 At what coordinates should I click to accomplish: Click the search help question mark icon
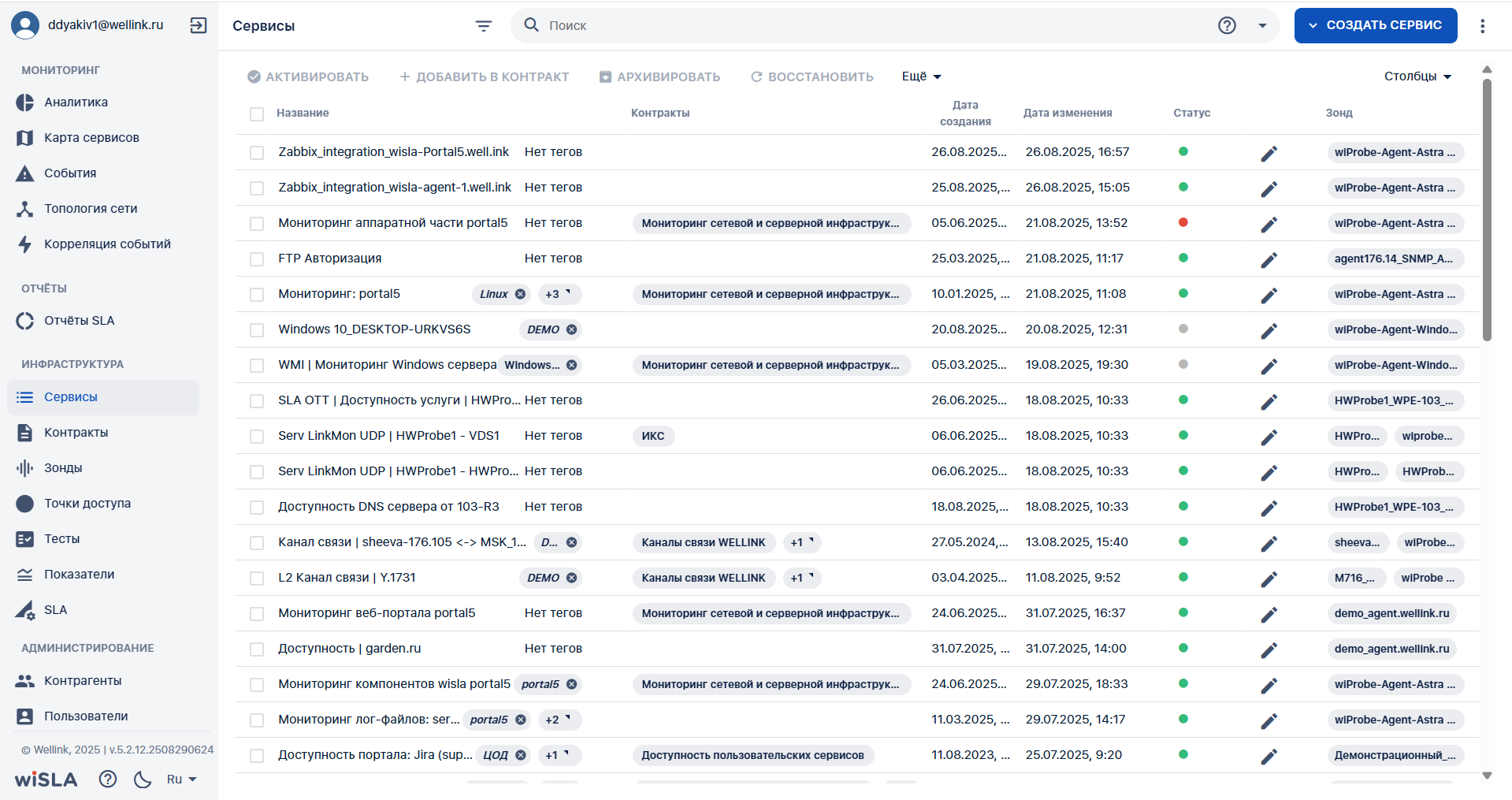[x=1227, y=25]
